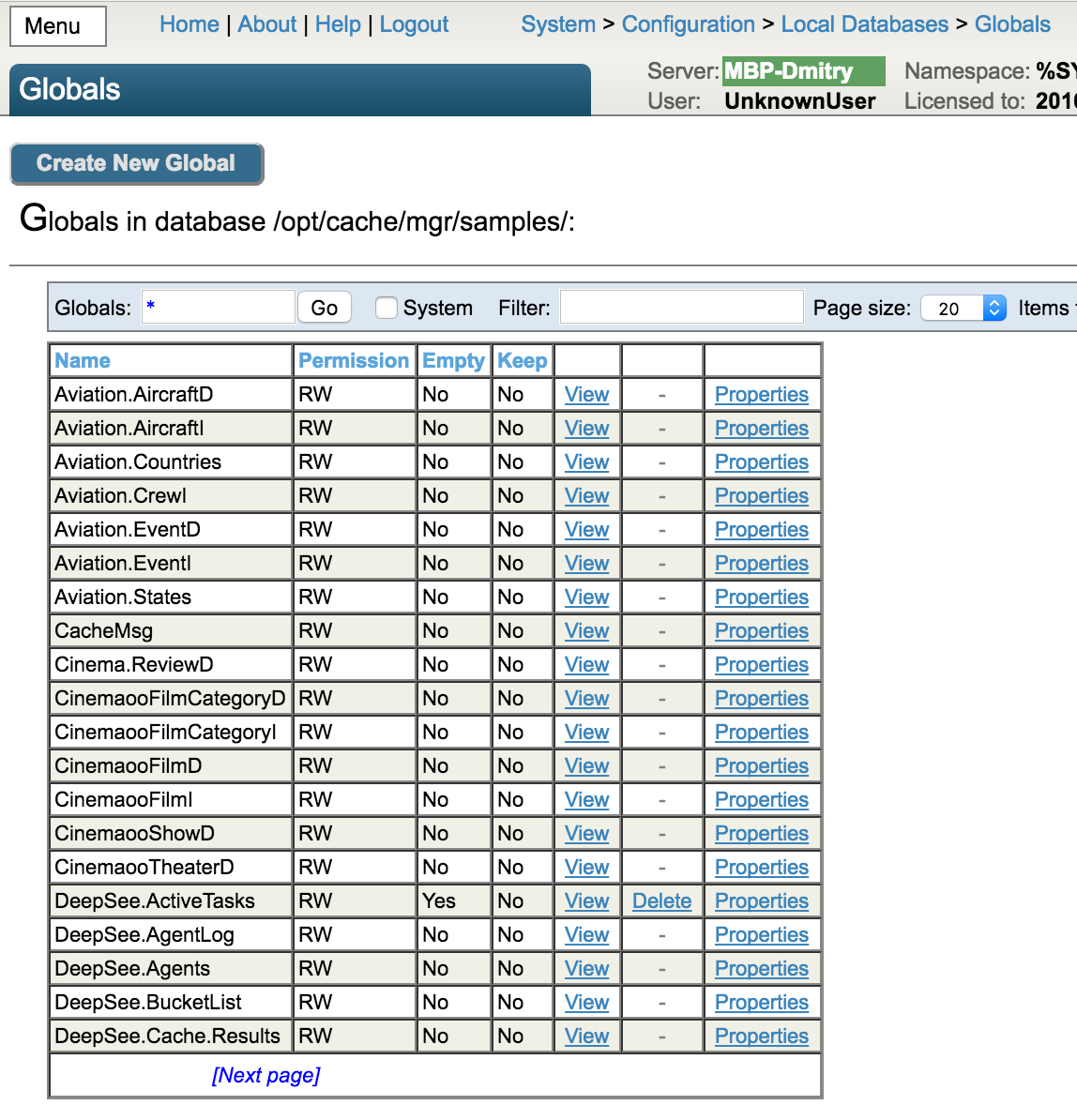Click the Create New Global button
The width and height of the screenshot is (1077, 1120).
(136, 163)
